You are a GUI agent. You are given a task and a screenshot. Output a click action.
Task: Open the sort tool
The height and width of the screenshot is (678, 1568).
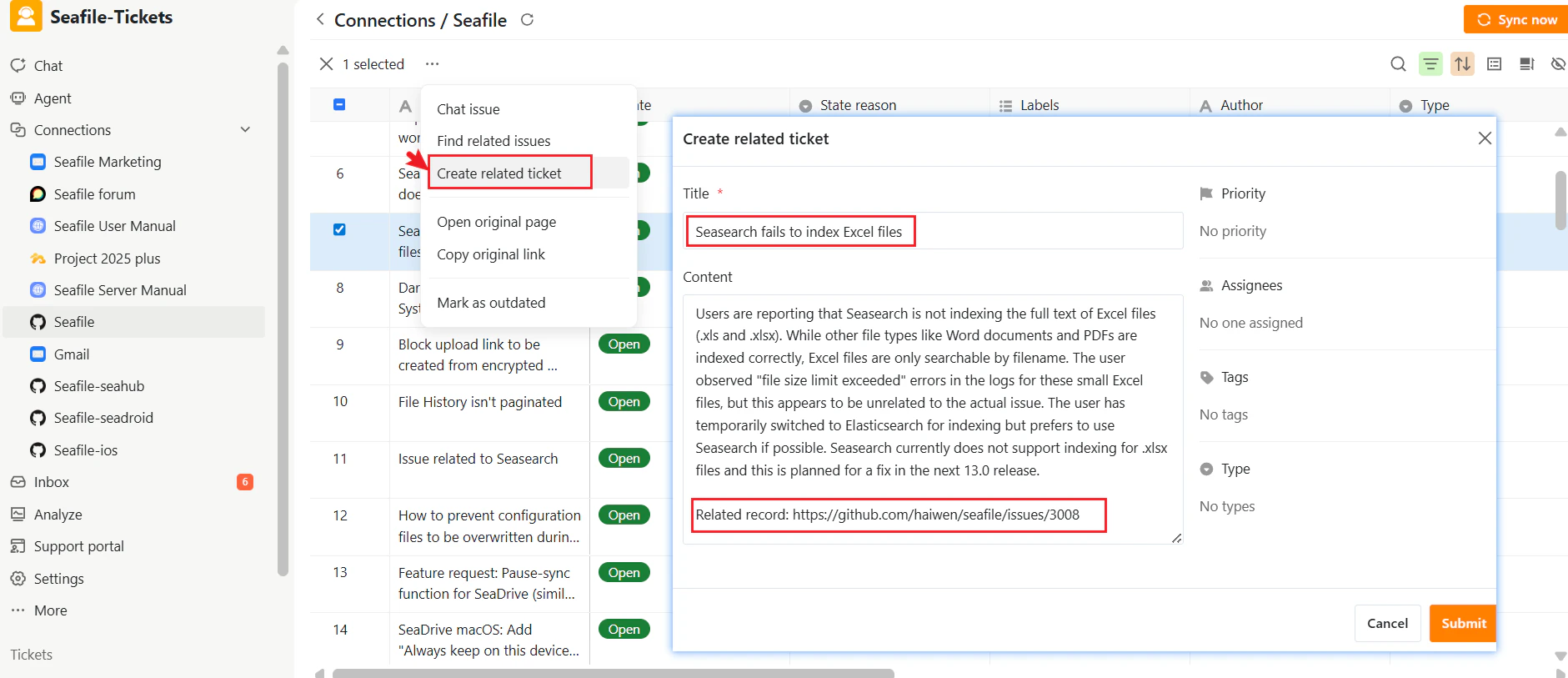(x=1462, y=64)
